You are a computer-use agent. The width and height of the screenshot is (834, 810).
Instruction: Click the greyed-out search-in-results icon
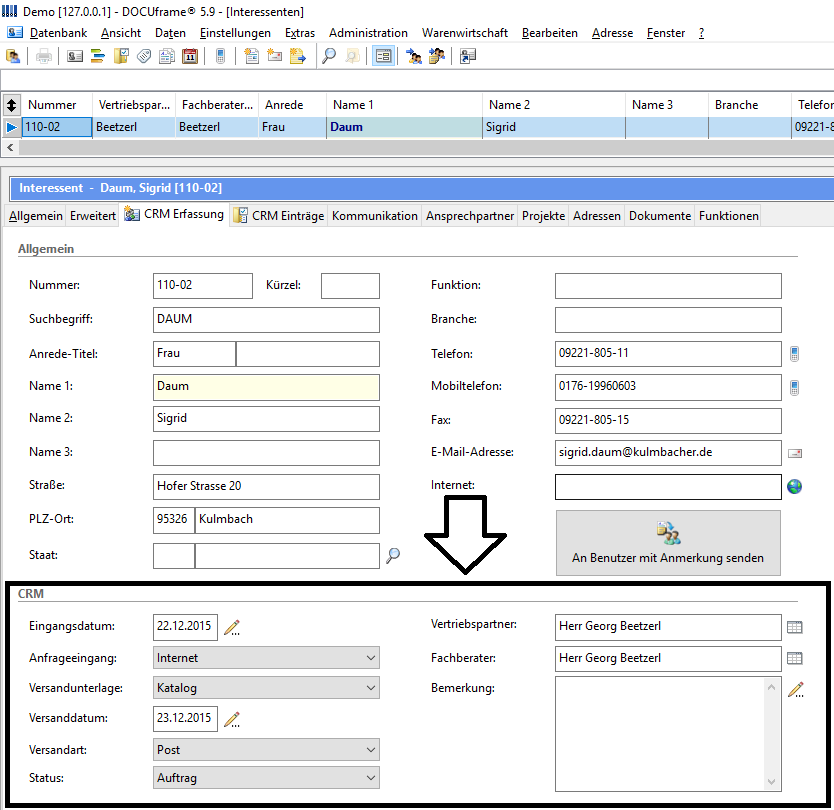click(x=352, y=56)
